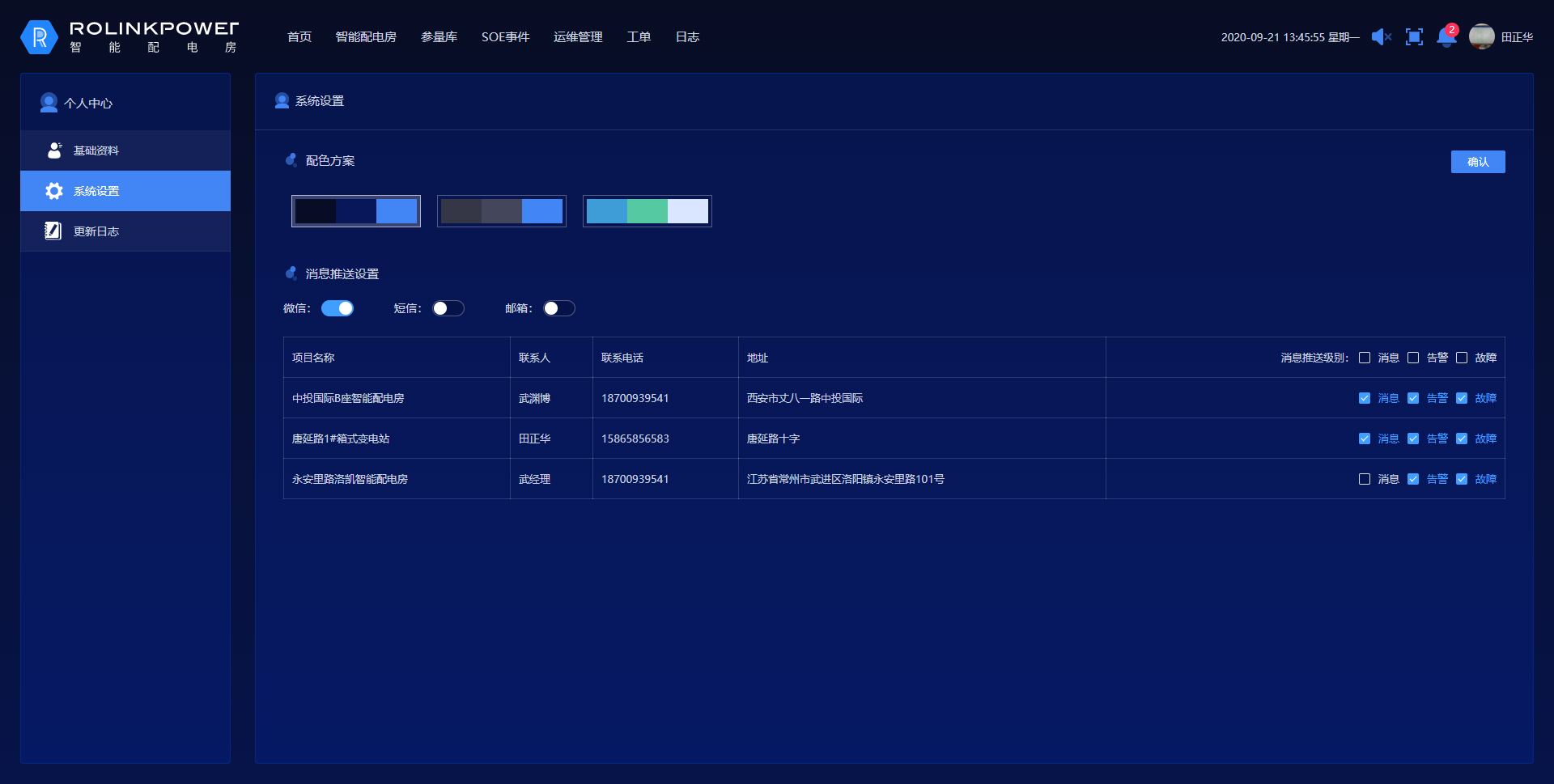The height and width of the screenshot is (784, 1554).
Task: Uncheck 告警 for 永安里路洛凯智能配电房
Action: [x=1413, y=479]
